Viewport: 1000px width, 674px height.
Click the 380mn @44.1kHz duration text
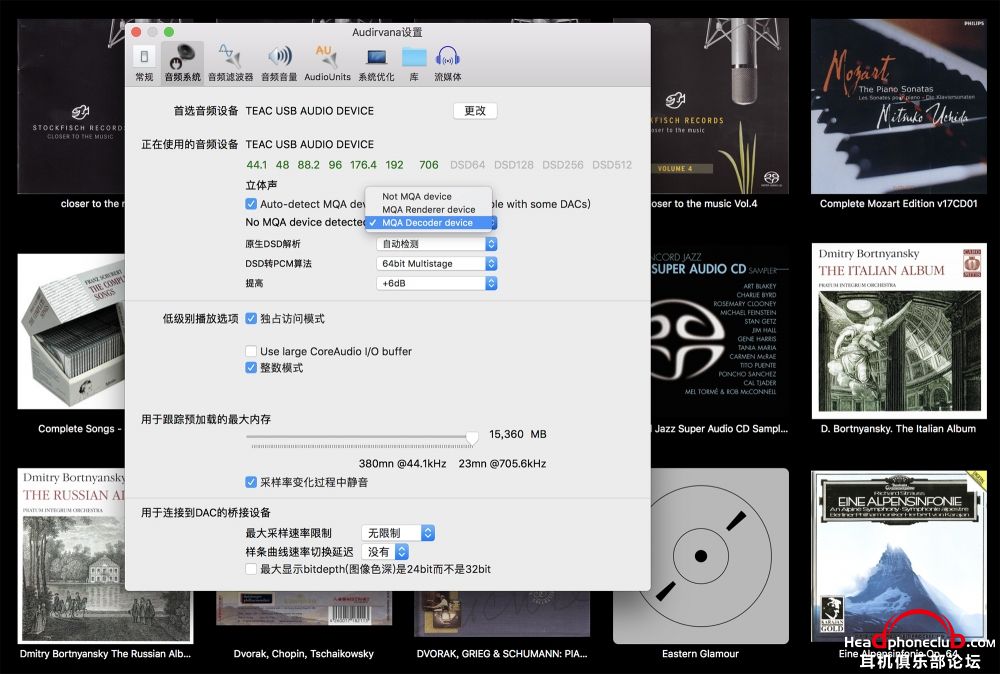pos(402,464)
